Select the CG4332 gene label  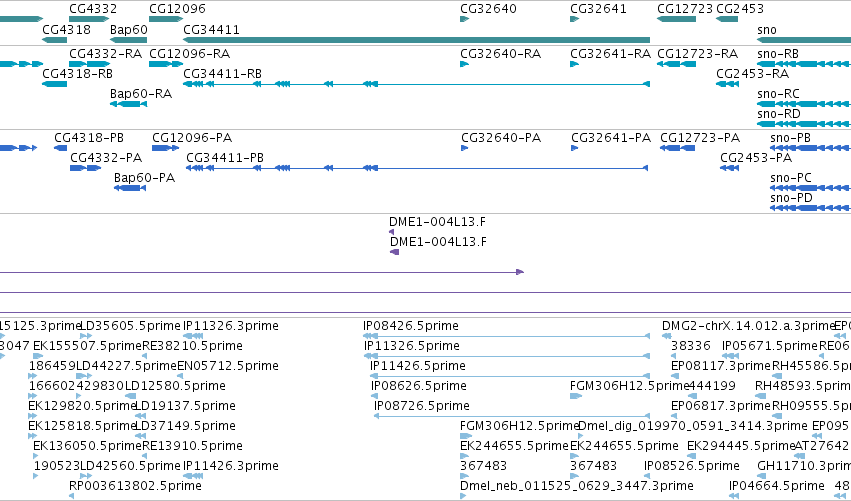93,9
